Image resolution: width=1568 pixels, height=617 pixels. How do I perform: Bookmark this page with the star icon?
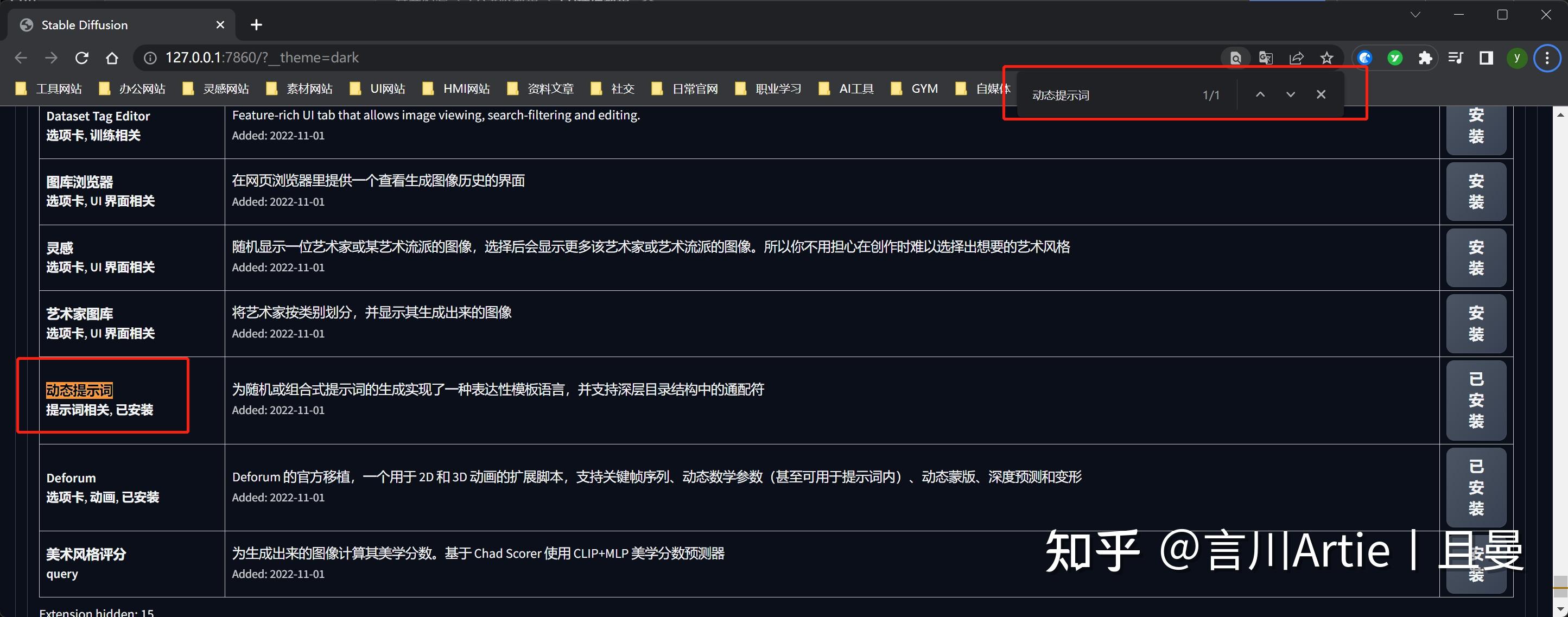click(x=1328, y=58)
